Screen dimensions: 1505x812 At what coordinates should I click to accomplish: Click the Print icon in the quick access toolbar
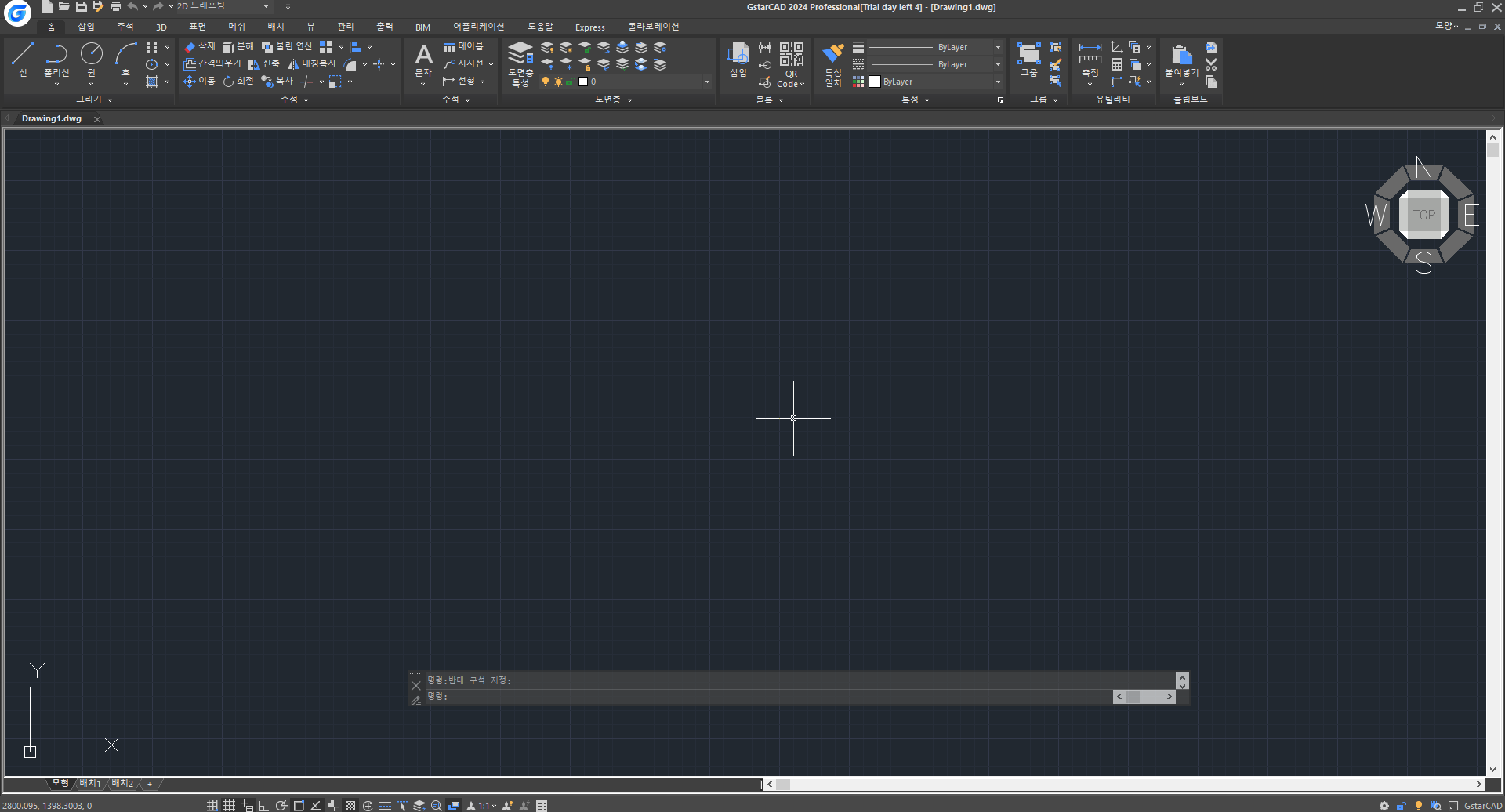pyautogui.click(x=115, y=6)
